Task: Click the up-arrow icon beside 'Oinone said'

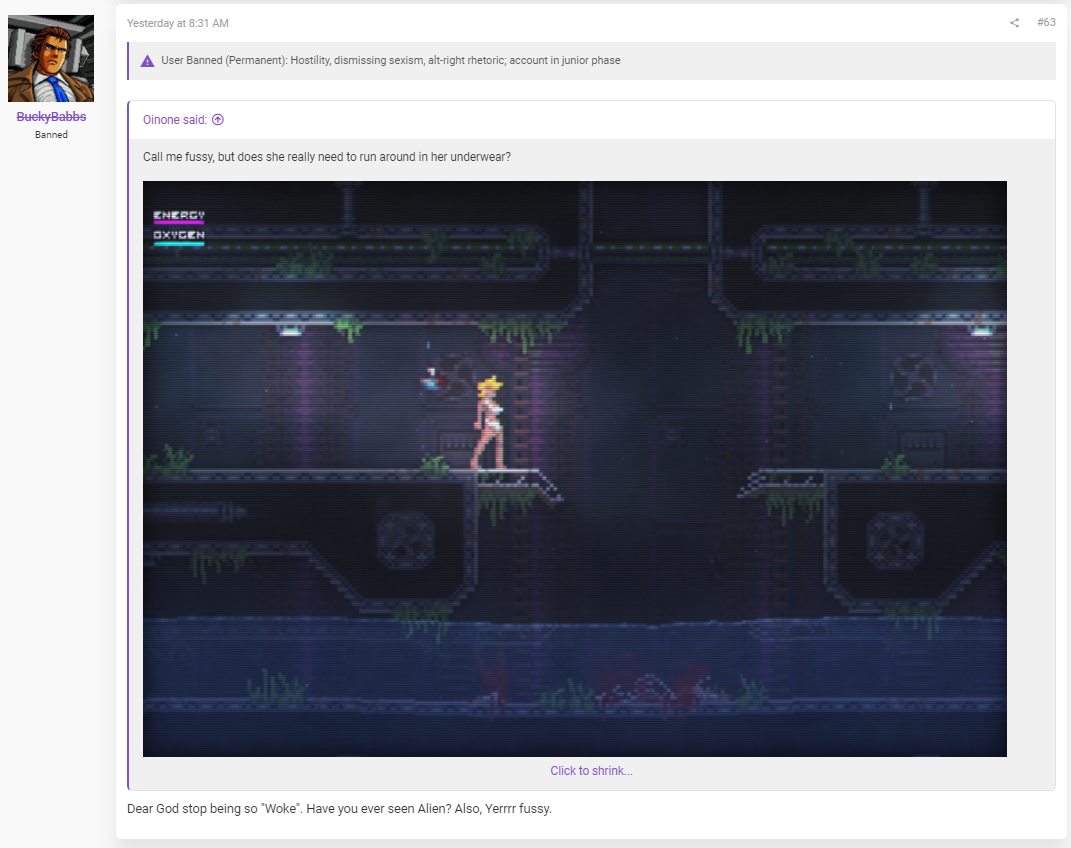Action: [x=218, y=119]
